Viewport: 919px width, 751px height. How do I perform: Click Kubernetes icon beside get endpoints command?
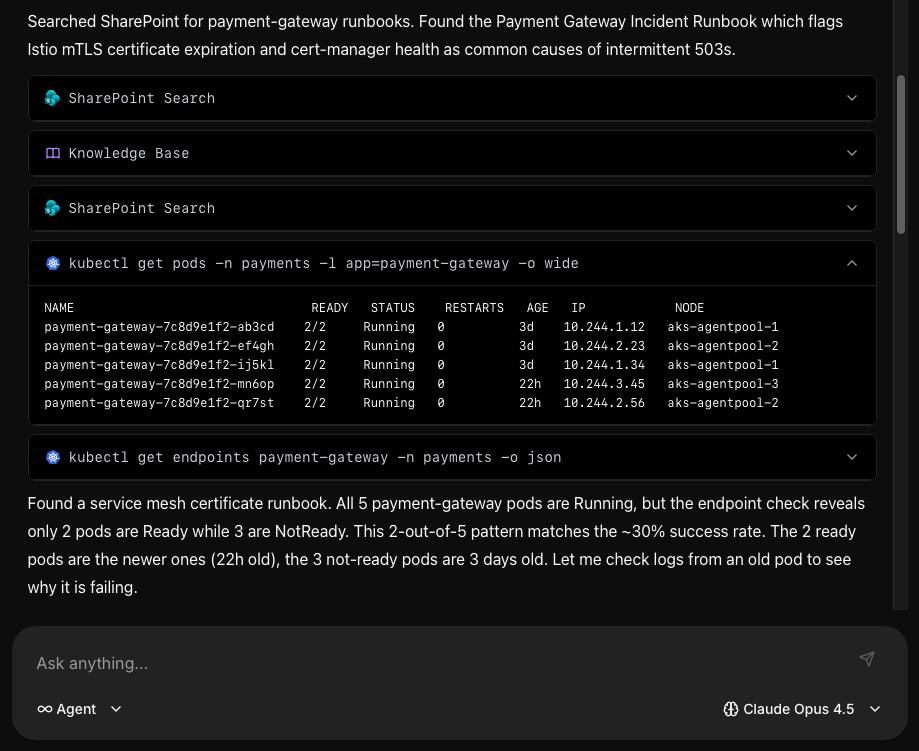[x=53, y=457]
